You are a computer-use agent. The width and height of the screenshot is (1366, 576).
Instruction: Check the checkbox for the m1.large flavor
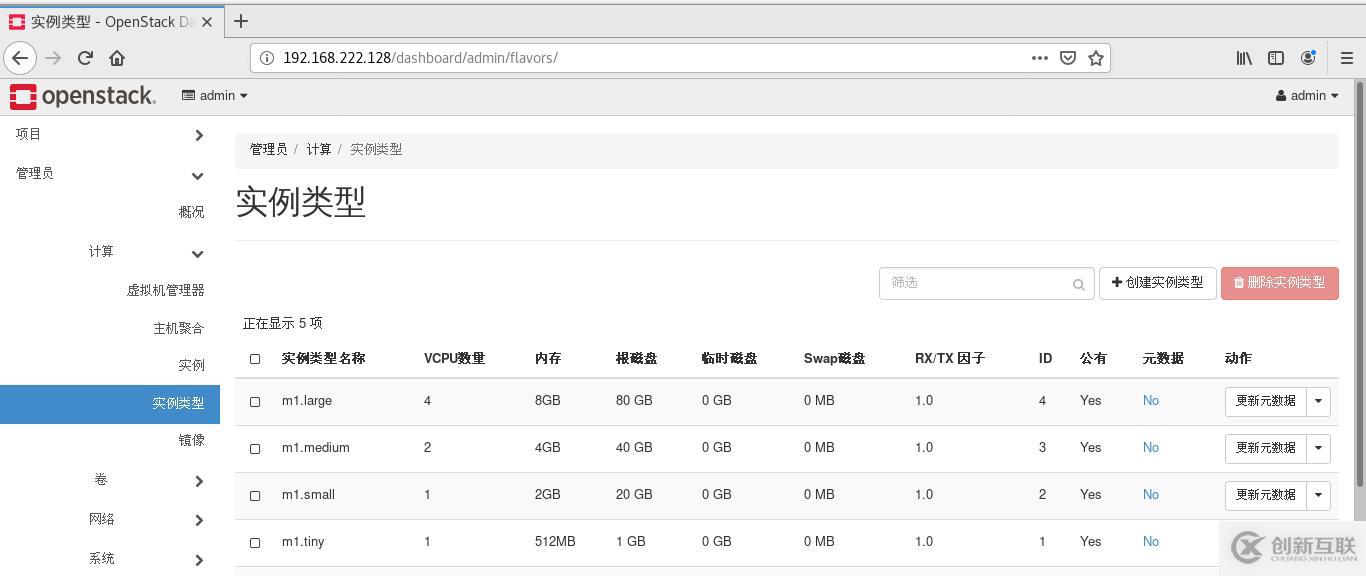point(255,401)
